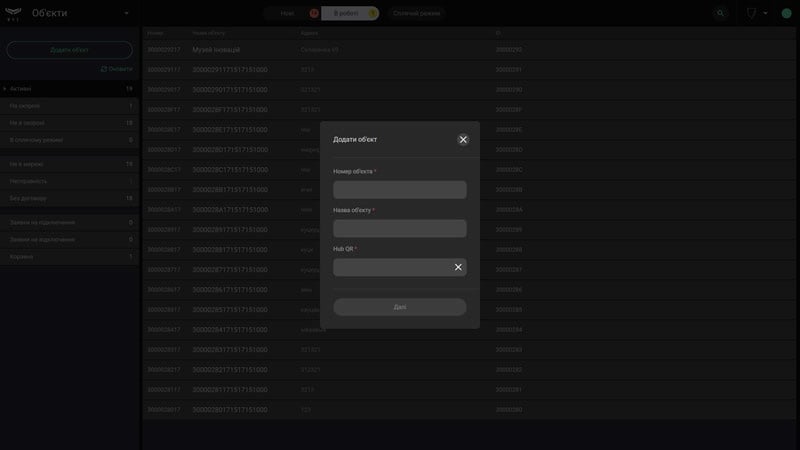Open the 'Об'єкти' section dropdown arrow
This screenshot has height=450, width=800.
pyautogui.click(x=127, y=13)
